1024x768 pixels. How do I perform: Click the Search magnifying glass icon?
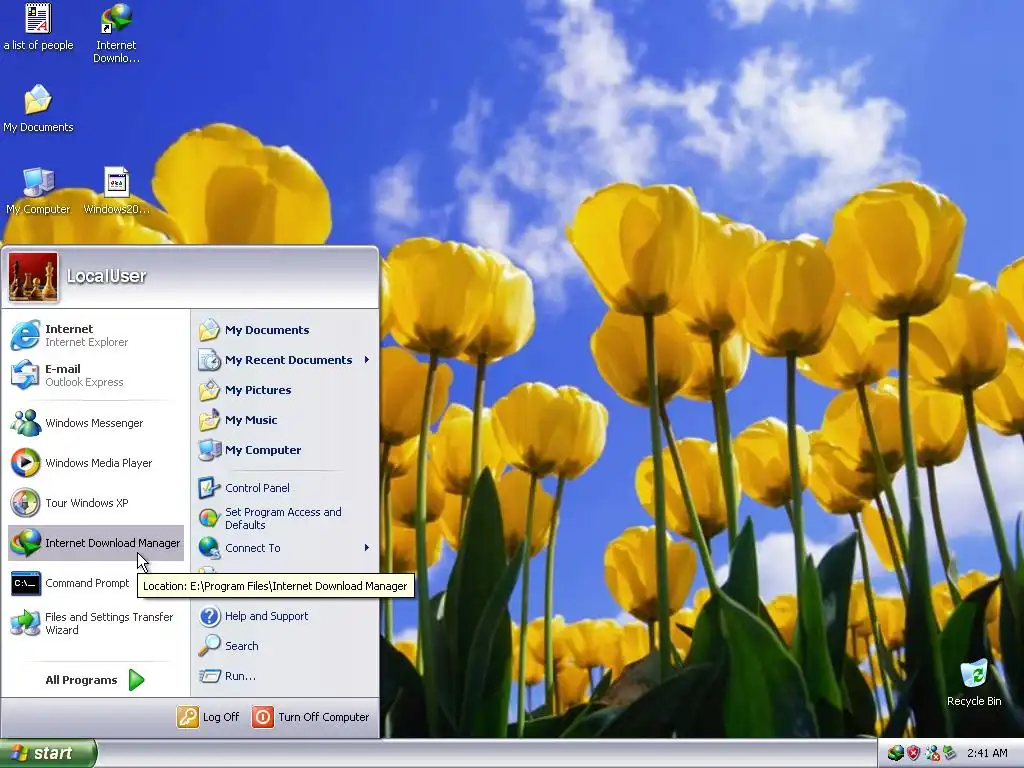[209, 646]
